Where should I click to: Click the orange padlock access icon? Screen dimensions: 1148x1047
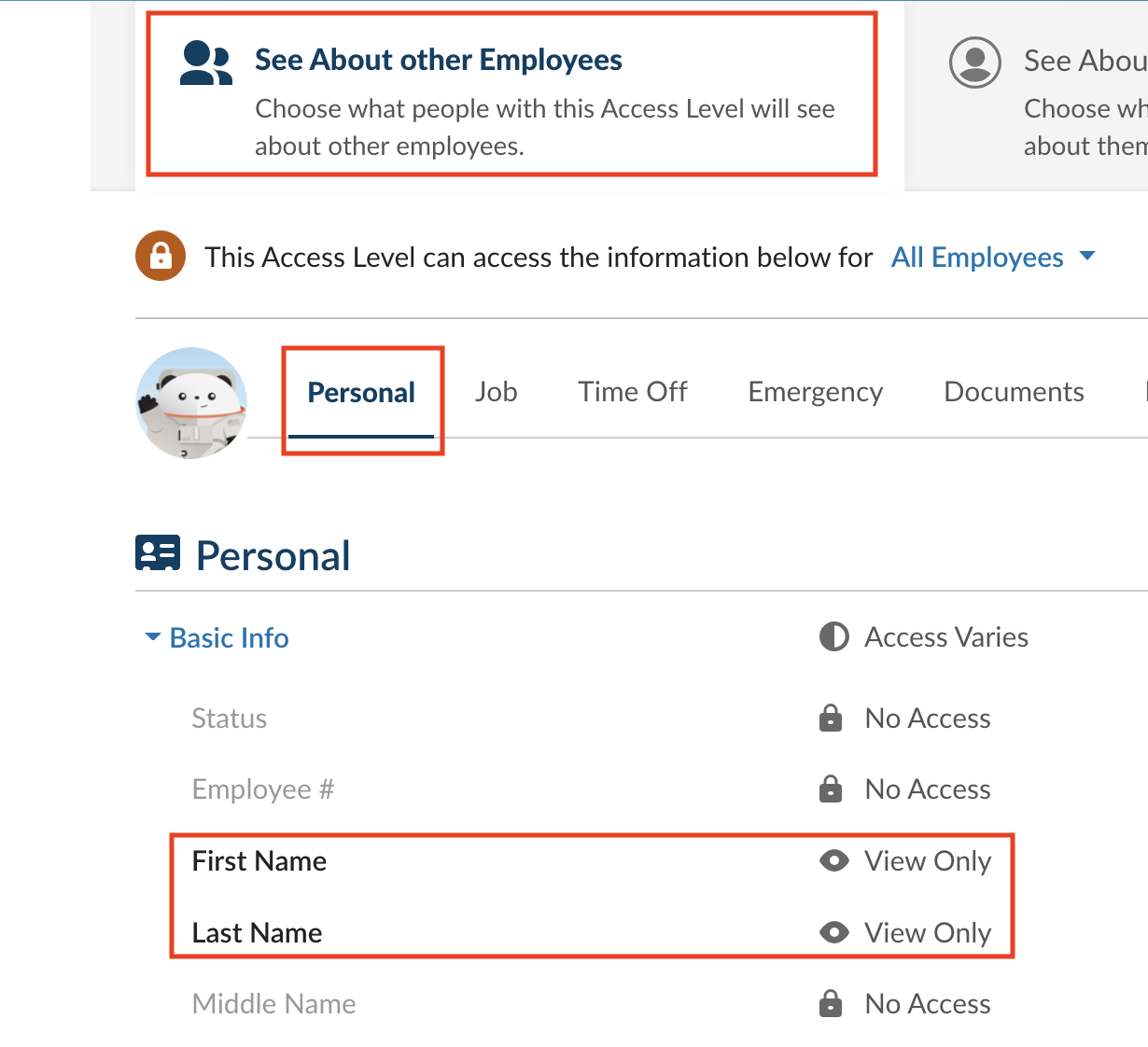coord(161,256)
